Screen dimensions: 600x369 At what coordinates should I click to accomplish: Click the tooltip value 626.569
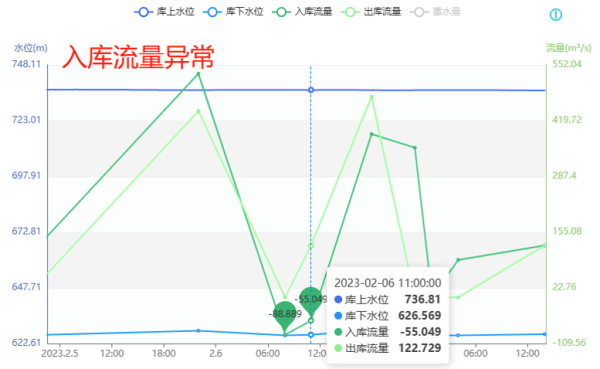(x=420, y=315)
